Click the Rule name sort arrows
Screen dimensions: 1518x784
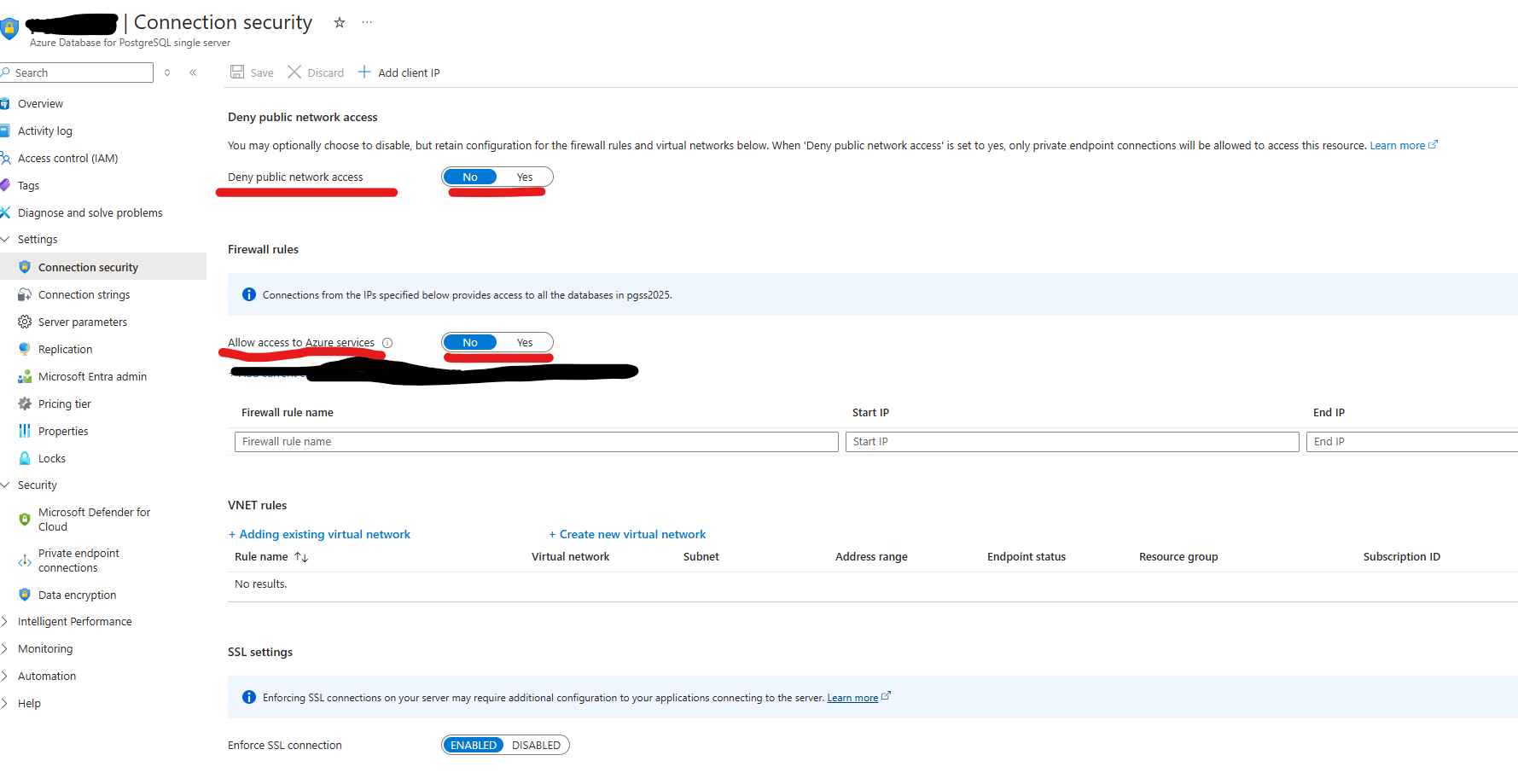(301, 557)
